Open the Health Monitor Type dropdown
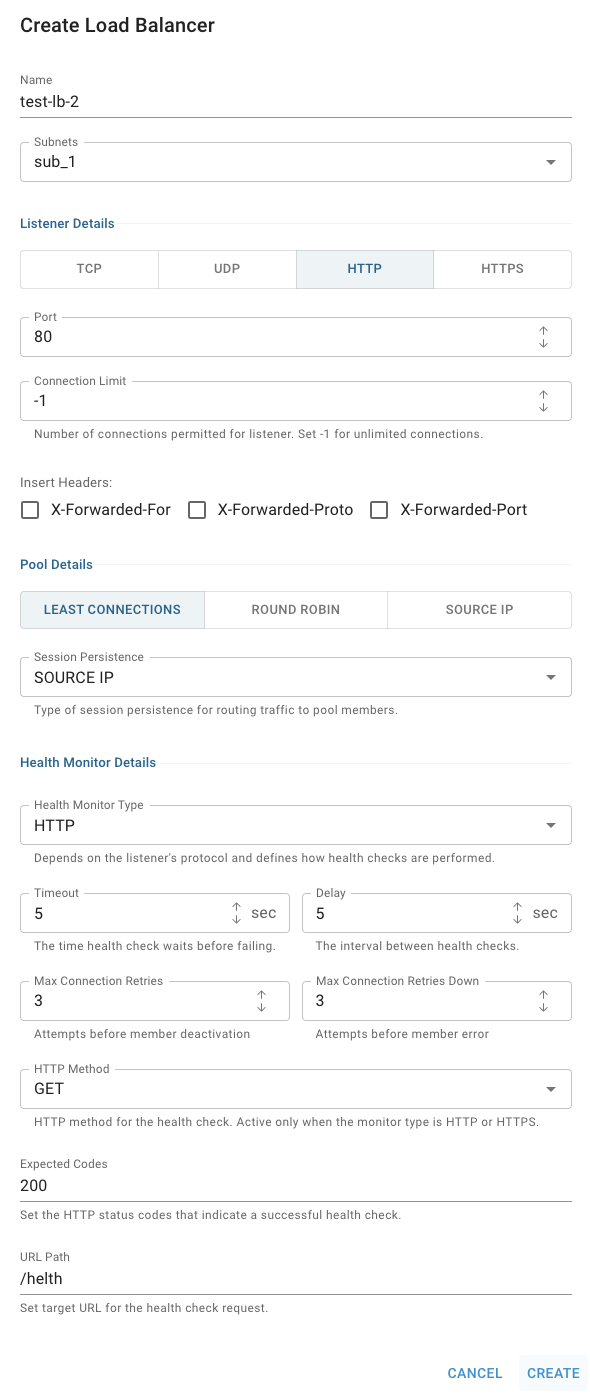This screenshot has height=1394, width=590. (296, 825)
